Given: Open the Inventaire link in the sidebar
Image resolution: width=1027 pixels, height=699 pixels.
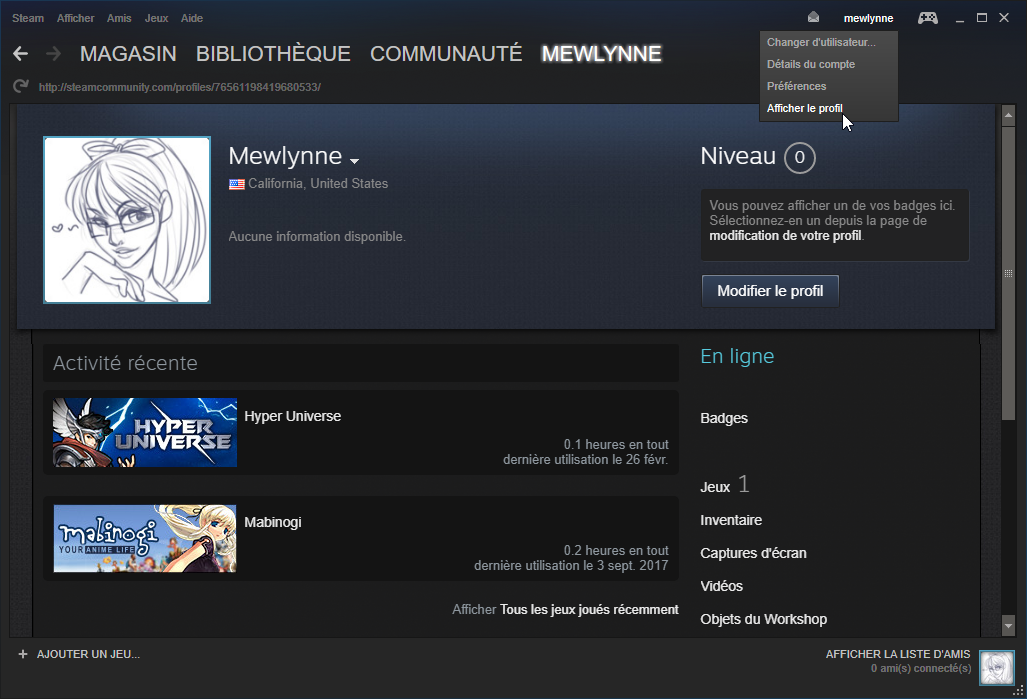Looking at the screenshot, I should (x=731, y=520).
